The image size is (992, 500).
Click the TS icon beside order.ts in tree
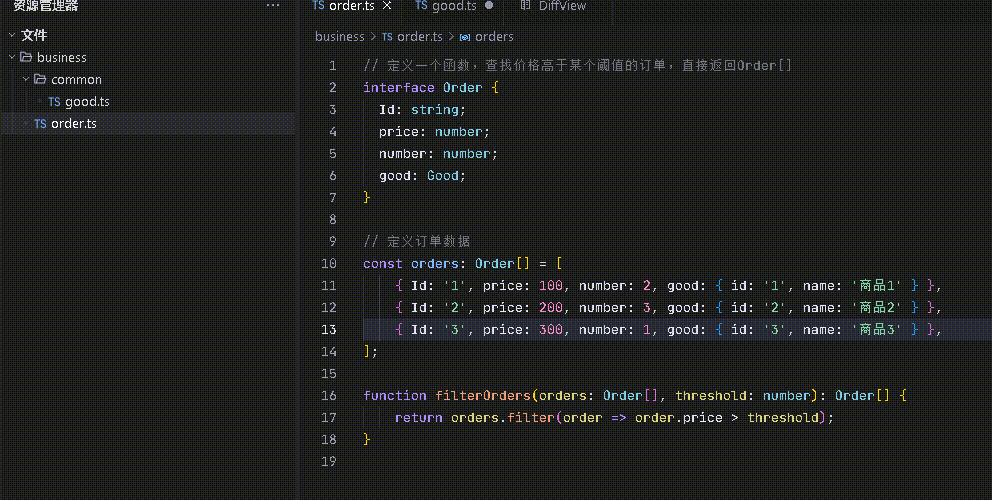tap(40, 123)
